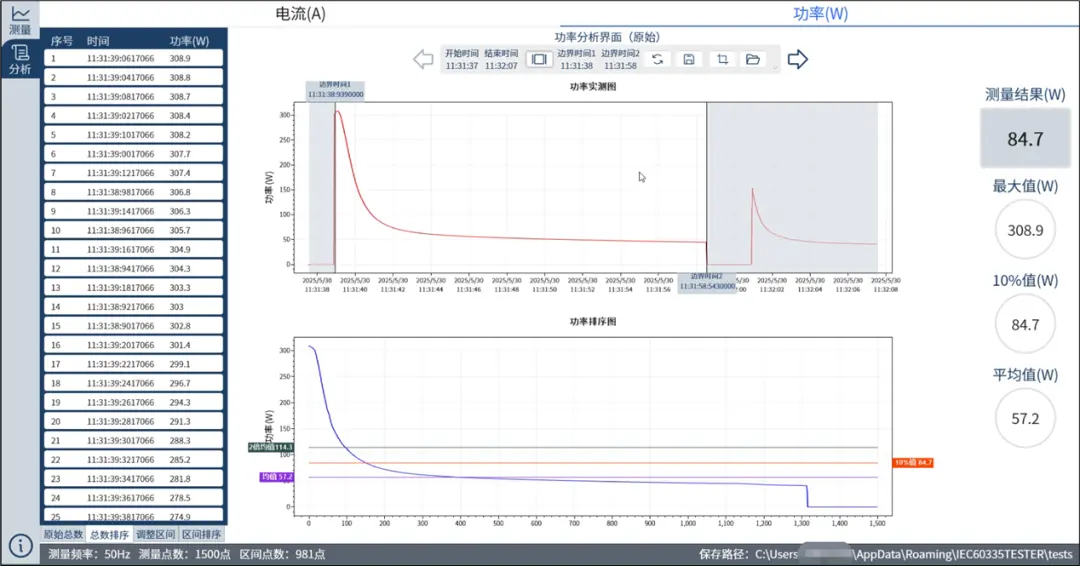1080x566 pixels.
Task: Open the 分析 analysis sidebar view
Action: coord(20,59)
